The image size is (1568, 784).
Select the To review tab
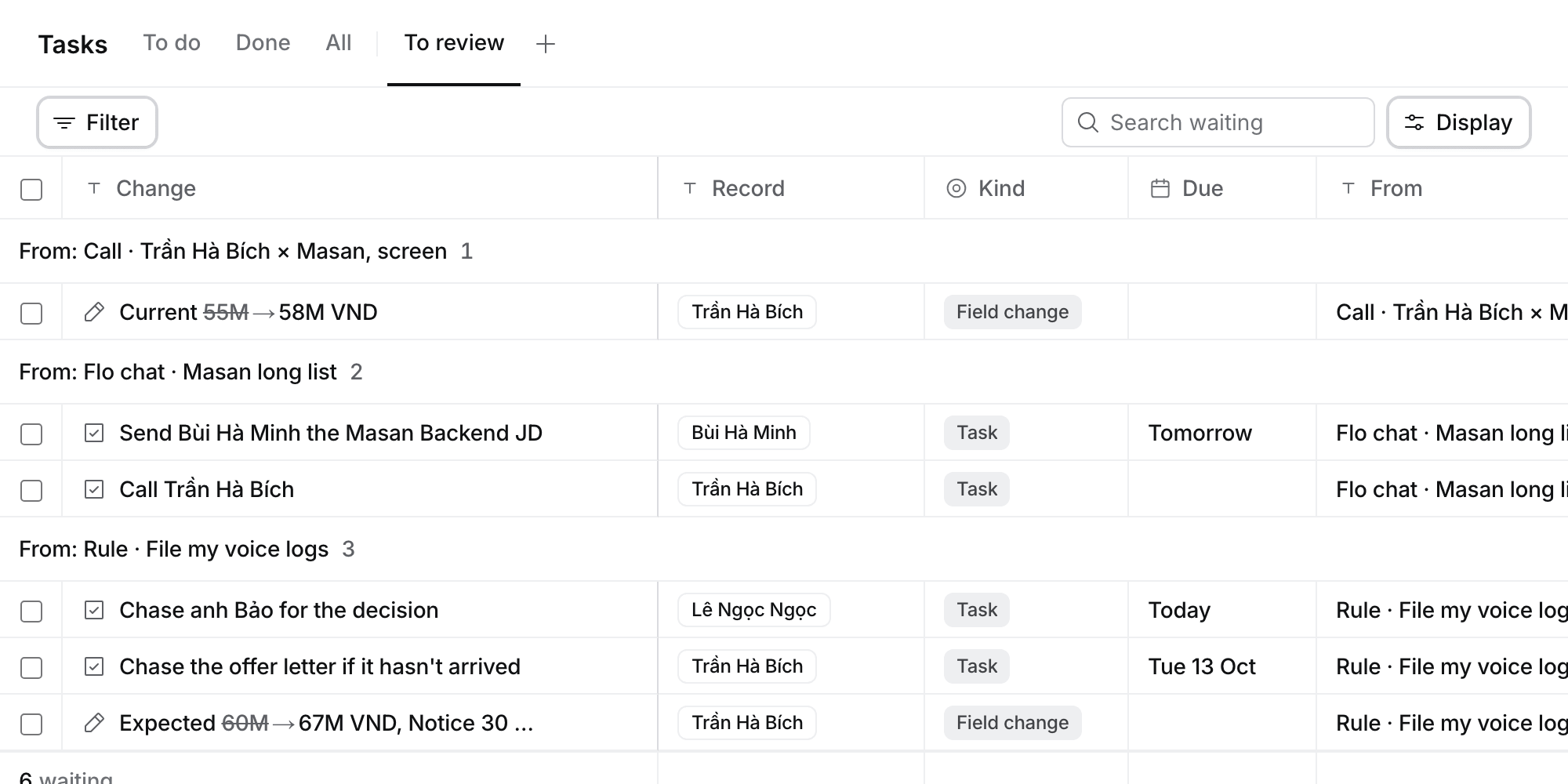[x=454, y=42]
